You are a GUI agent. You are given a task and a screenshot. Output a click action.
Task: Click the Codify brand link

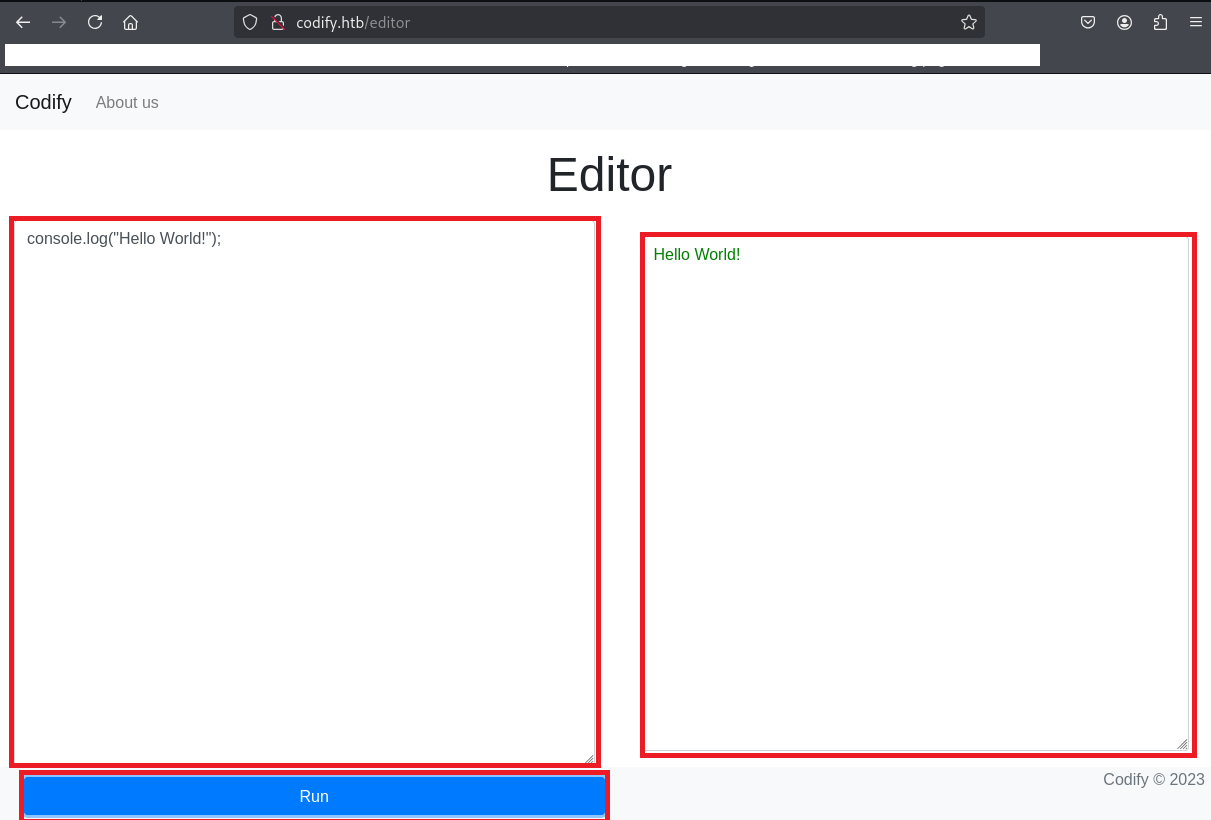point(43,102)
